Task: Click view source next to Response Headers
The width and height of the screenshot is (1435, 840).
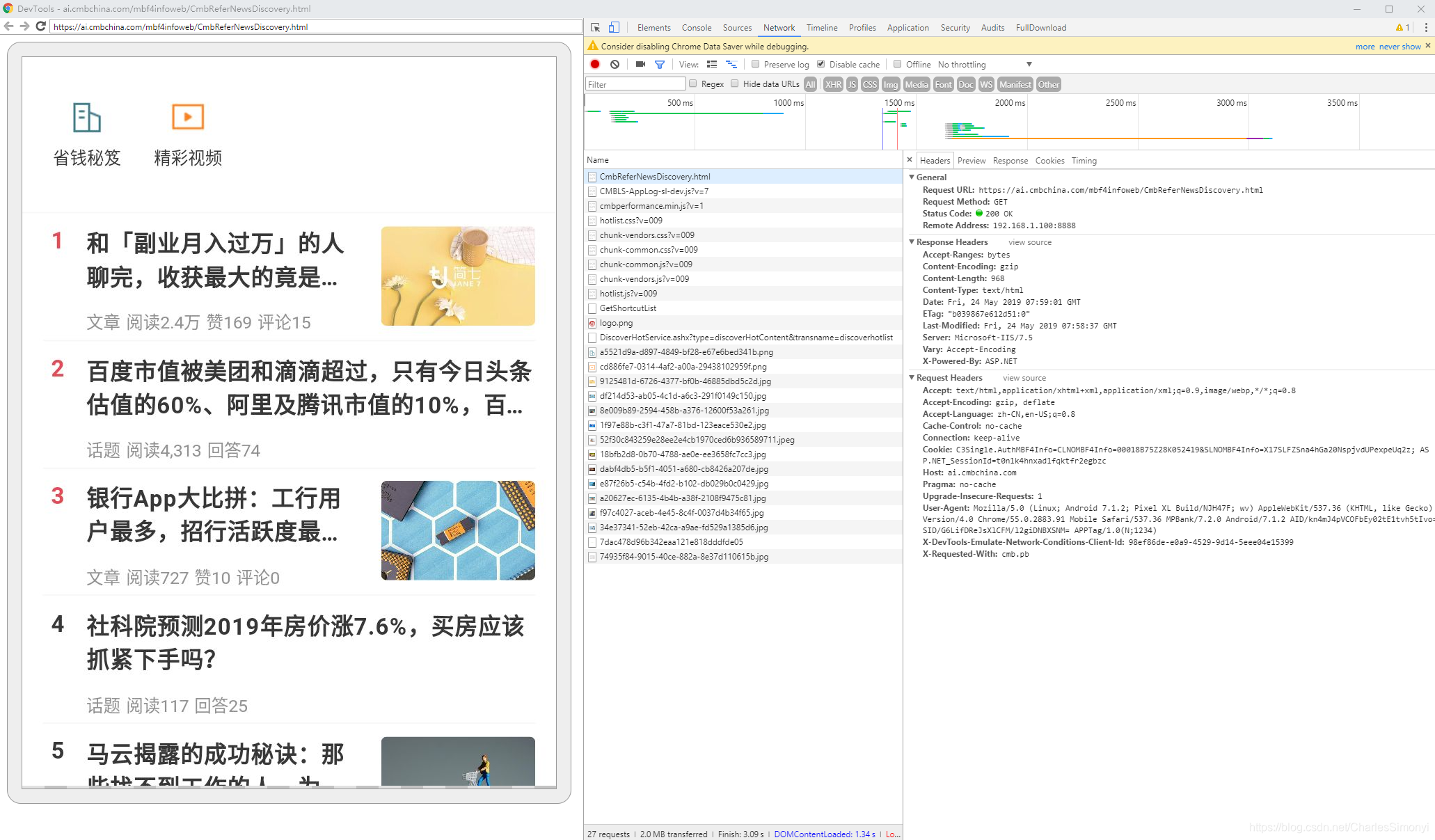Action: (1030, 241)
